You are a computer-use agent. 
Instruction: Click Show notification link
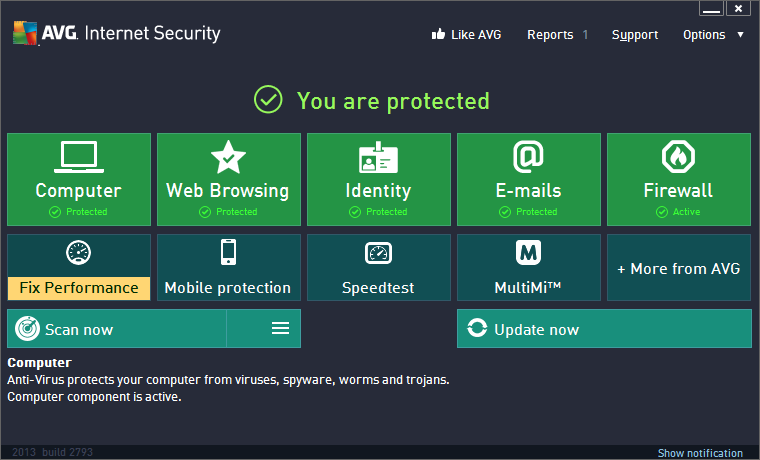(x=700, y=453)
